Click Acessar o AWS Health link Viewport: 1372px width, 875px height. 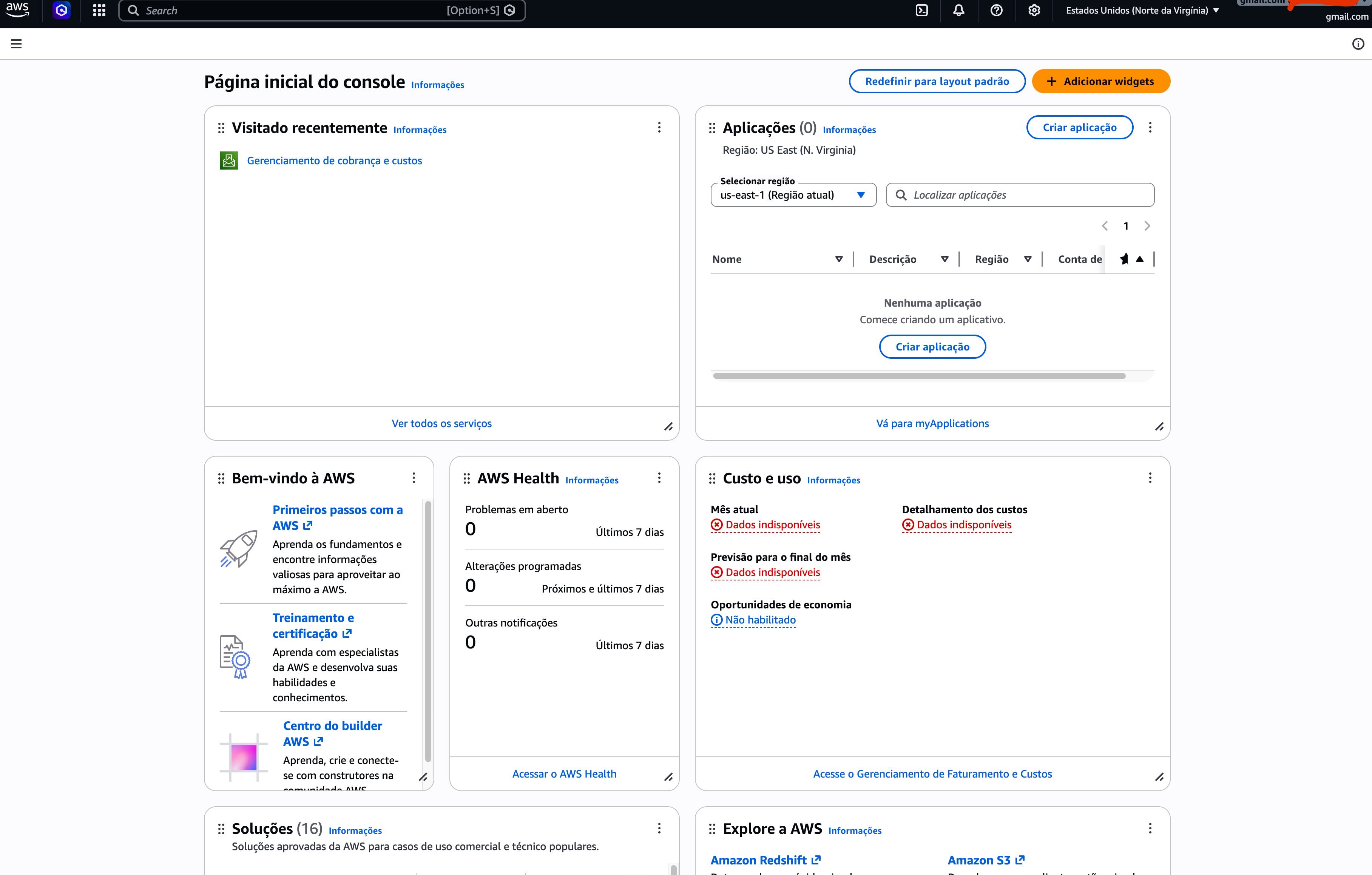click(564, 773)
